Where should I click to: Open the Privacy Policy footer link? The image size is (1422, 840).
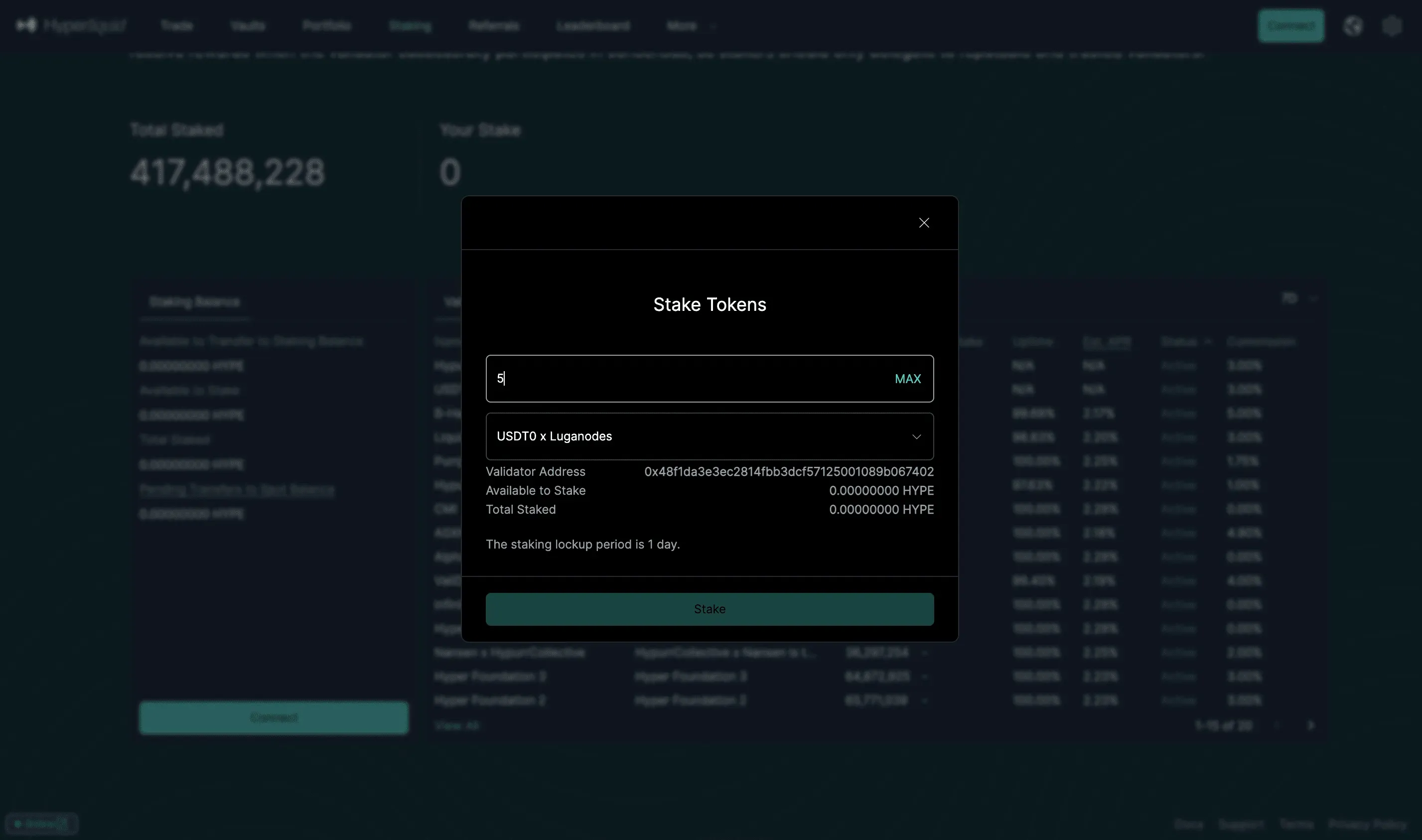(x=1367, y=824)
